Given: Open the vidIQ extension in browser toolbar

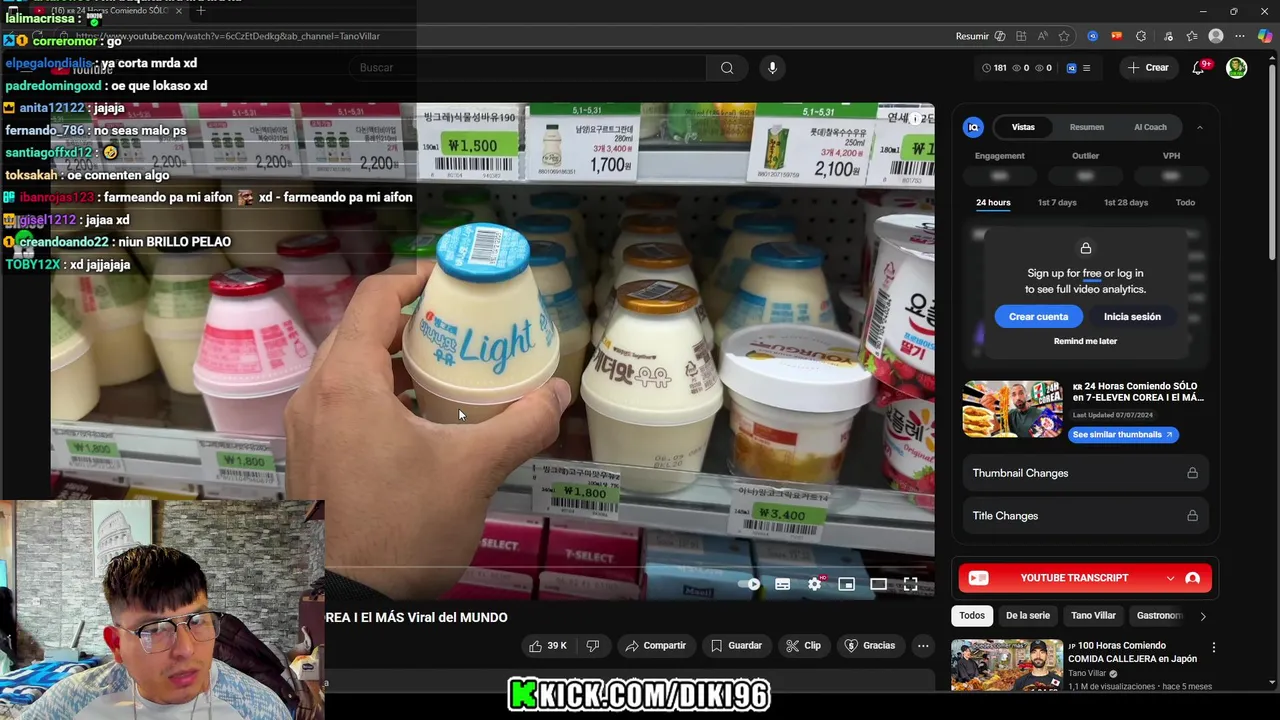Looking at the screenshot, I should (x=1092, y=36).
